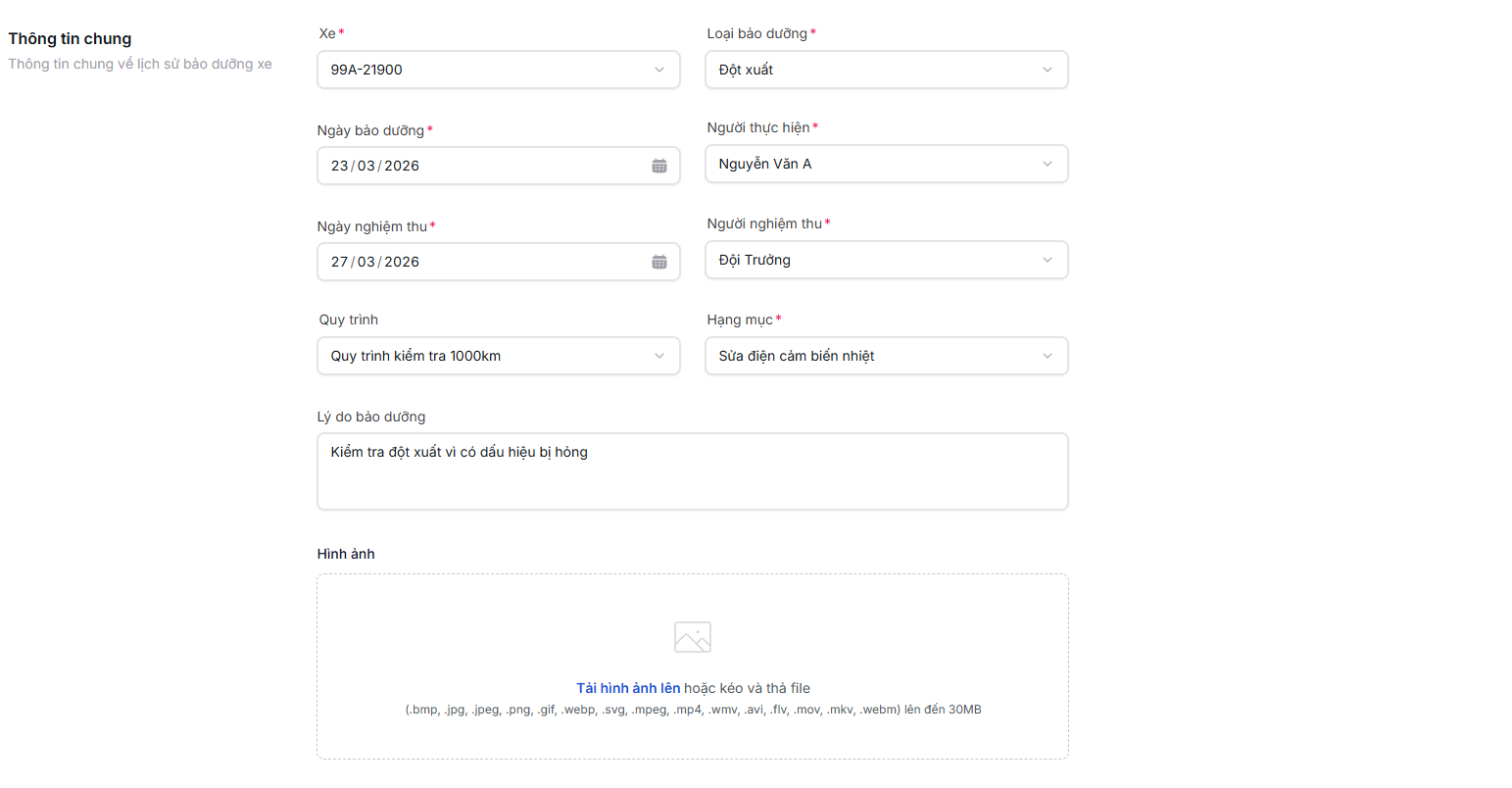Image resolution: width=1512 pixels, height=788 pixels.
Task: Select month 03 in Ngày nghiệm thu date
Action: tap(366, 262)
